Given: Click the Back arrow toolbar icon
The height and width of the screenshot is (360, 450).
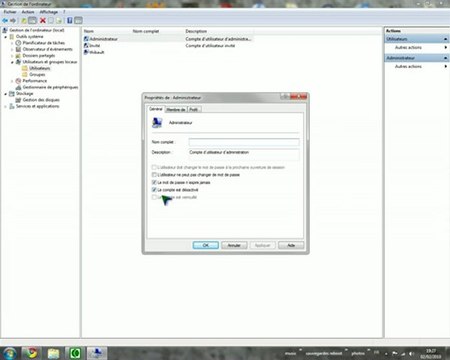Looking at the screenshot, I should (x=5, y=21).
